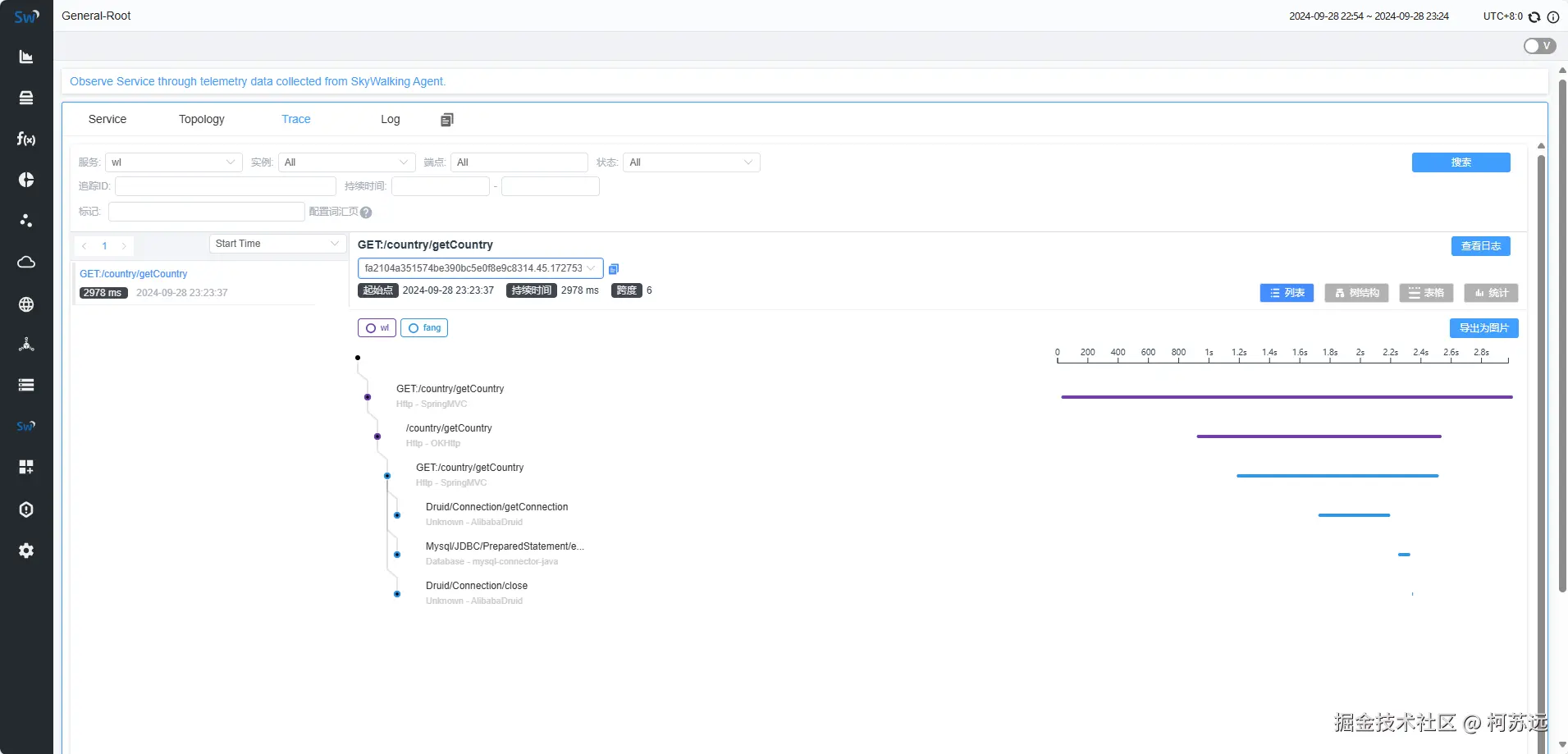Click the 导出为图片 export button
Screen dimensions: 1568x754
pyautogui.click(x=1484, y=328)
